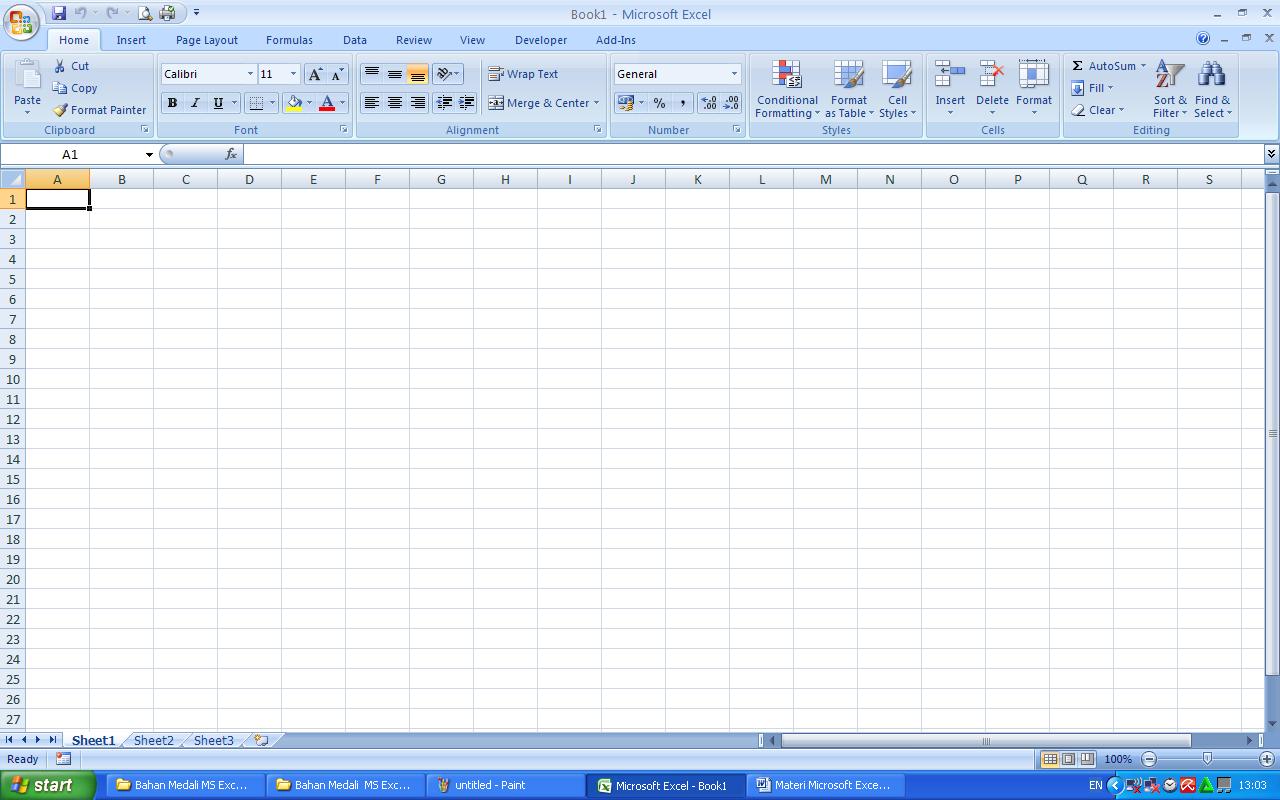Toggle Italic formatting
Screen dimensions: 1280x800
click(195, 103)
